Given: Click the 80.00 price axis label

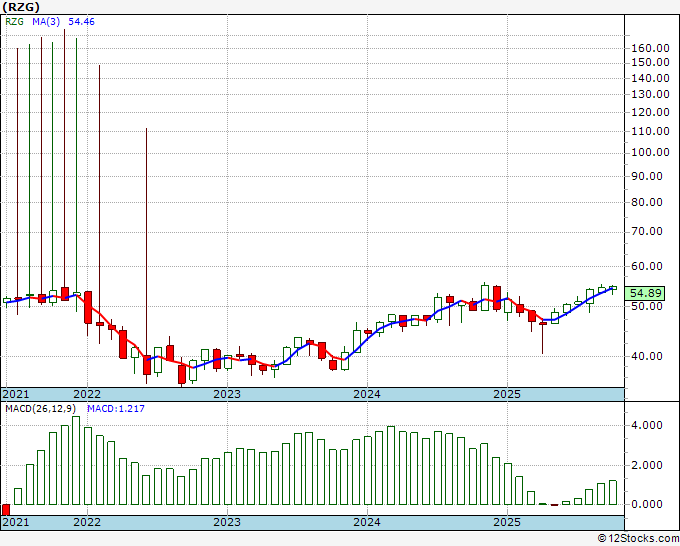Looking at the screenshot, I should pyautogui.click(x=647, y=203).
